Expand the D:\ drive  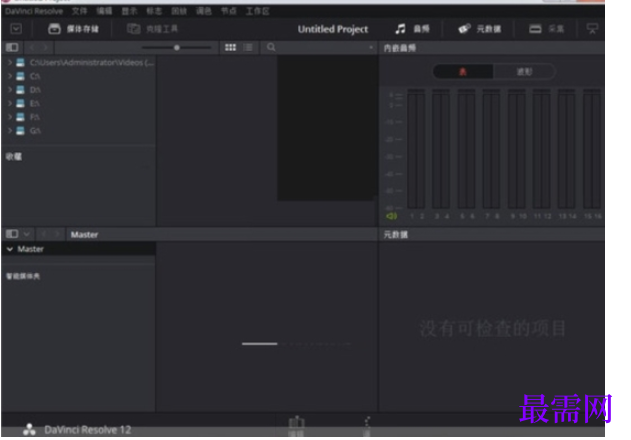point(10,90)
